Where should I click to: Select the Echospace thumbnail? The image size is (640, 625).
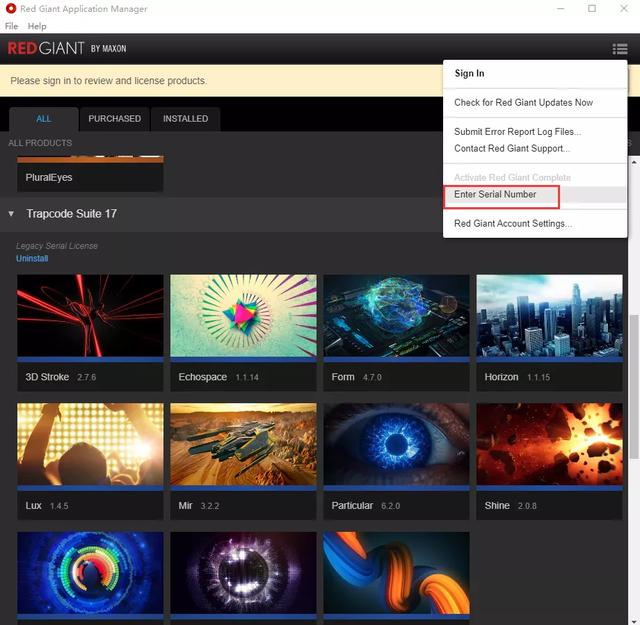click(x=243, y=316)
